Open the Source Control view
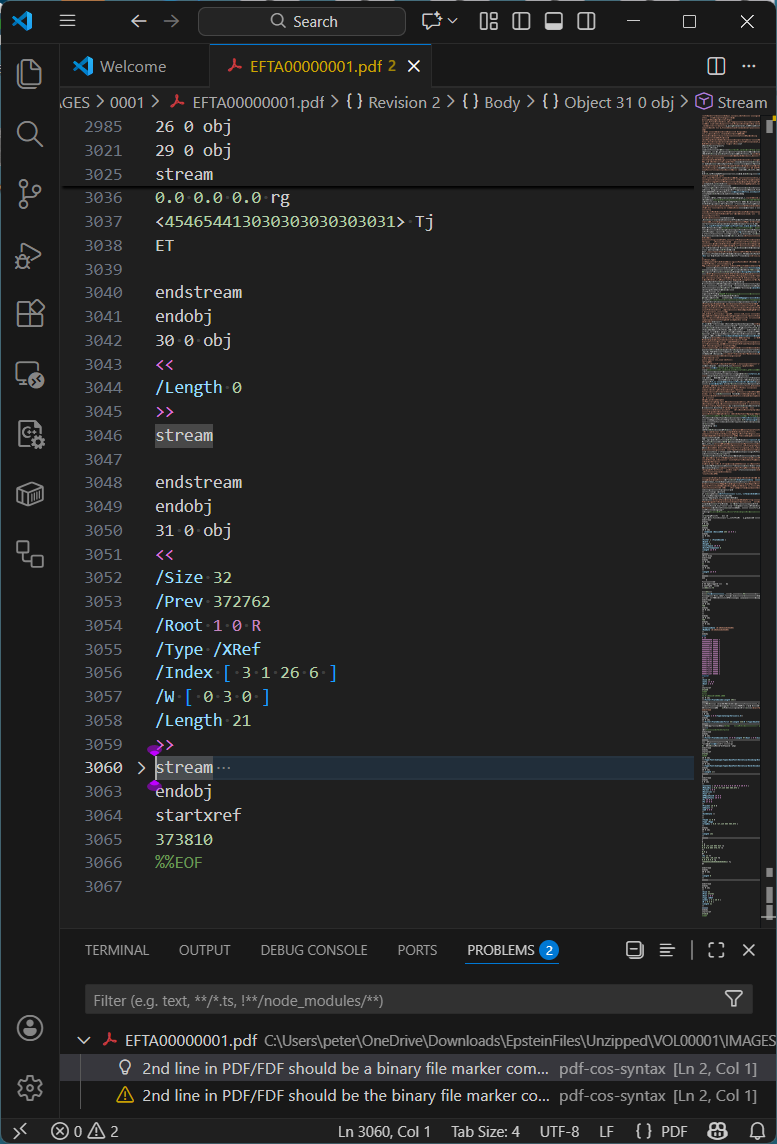This screenshot has height=1144, width=777. click(29, 194)
